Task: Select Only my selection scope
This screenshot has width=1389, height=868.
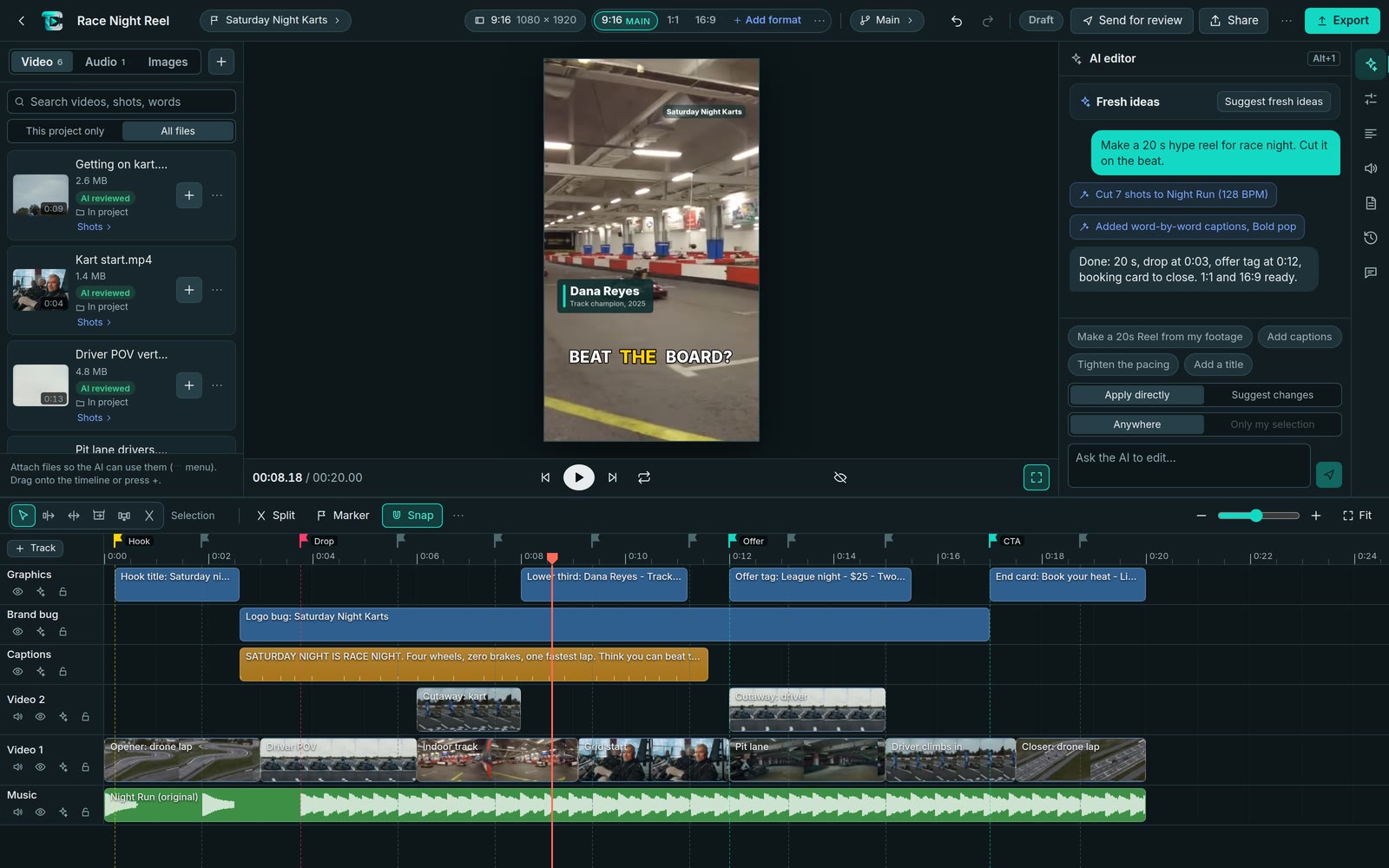Action: coord(1272,424)
